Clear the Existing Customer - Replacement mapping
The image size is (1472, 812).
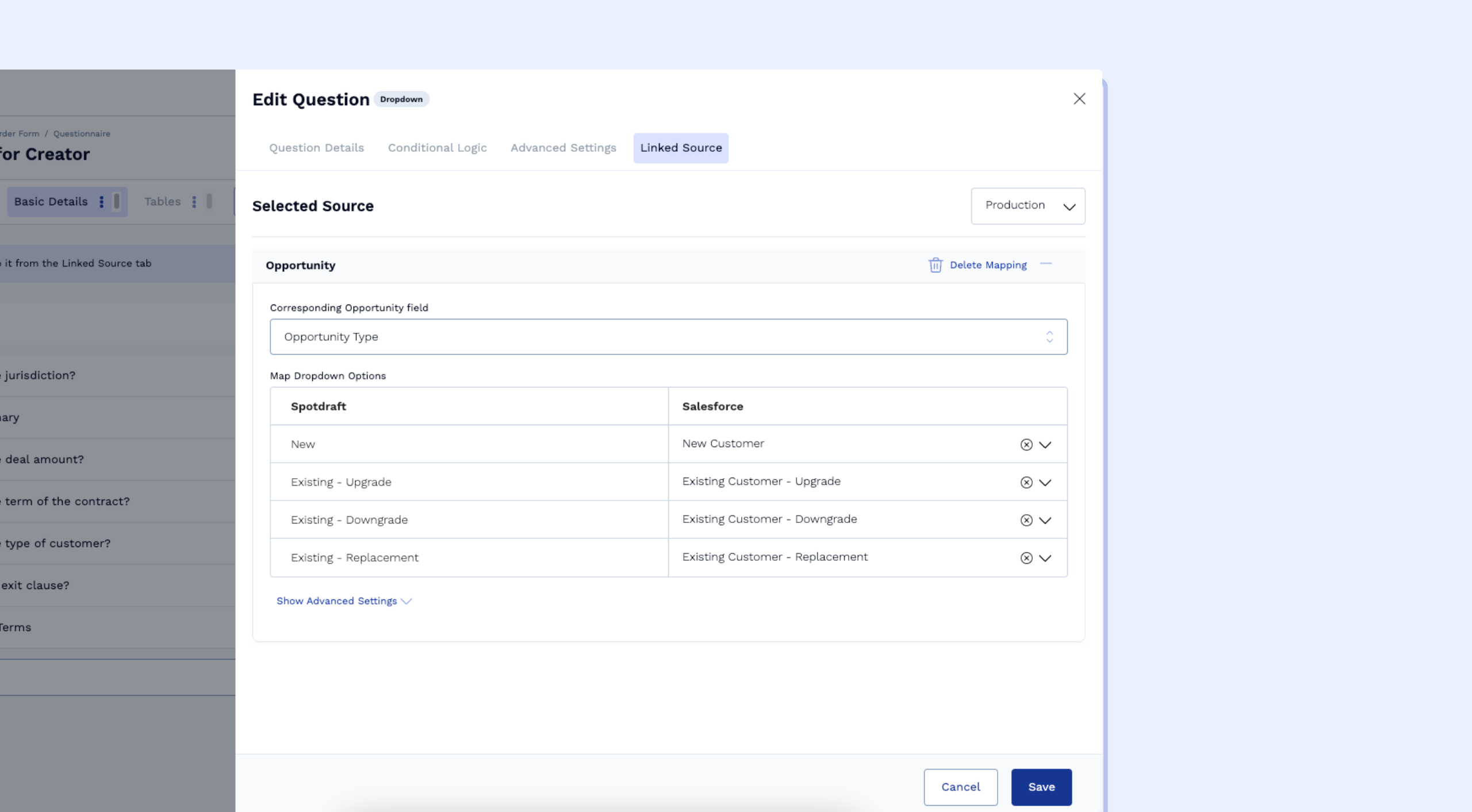tap(1026, 558)
